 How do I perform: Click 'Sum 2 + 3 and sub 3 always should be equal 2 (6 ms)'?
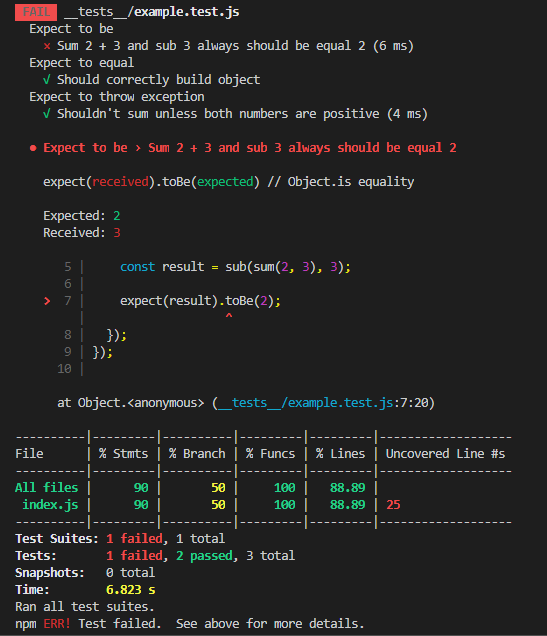235,46
